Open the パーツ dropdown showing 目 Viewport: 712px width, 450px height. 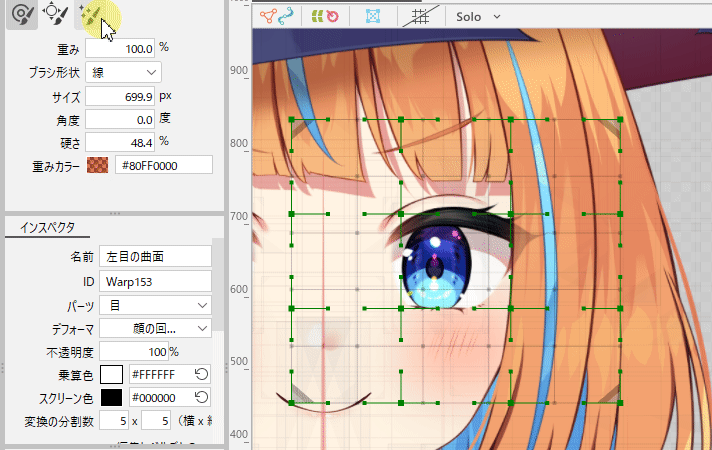[x=155, y=305]
